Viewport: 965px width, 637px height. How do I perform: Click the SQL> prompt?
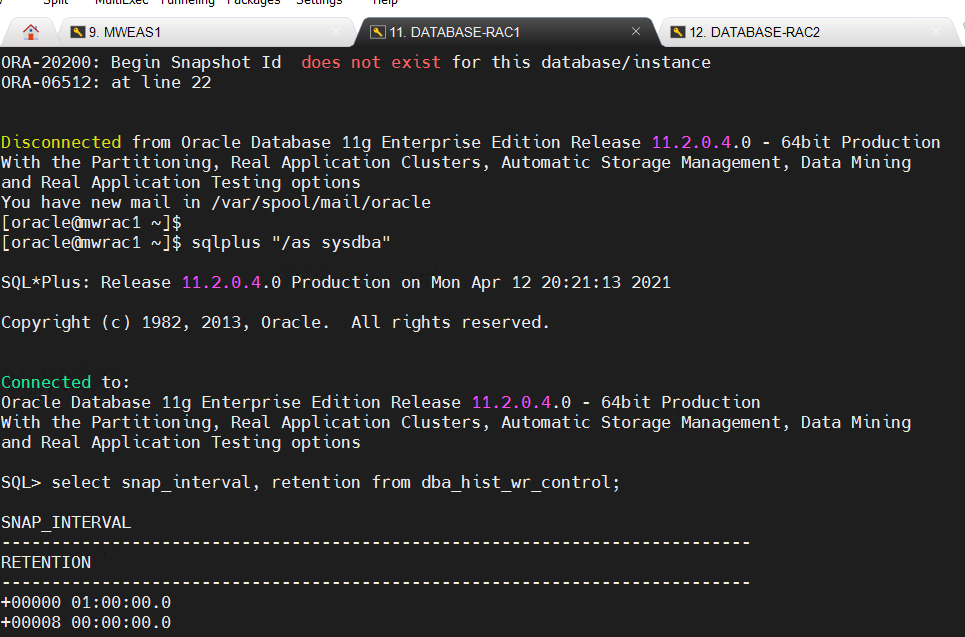(x=21, y=483)
